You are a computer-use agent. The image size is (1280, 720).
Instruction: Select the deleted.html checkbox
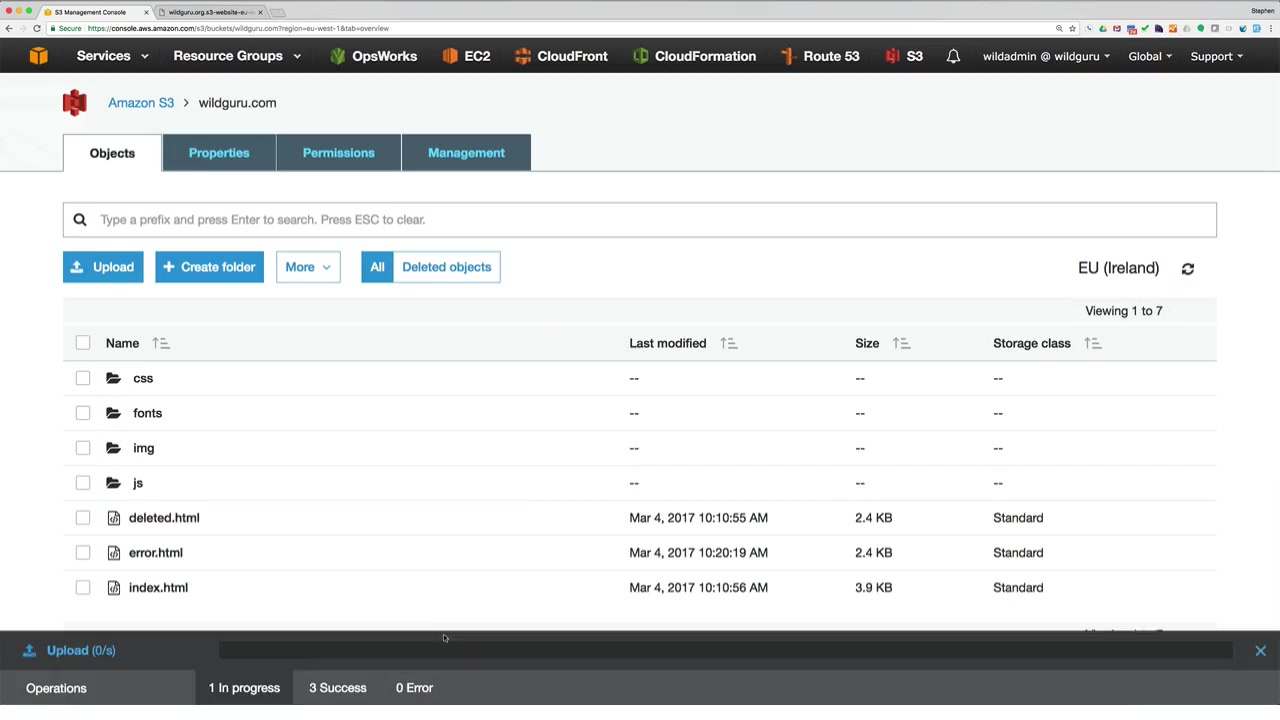(83, 518)
